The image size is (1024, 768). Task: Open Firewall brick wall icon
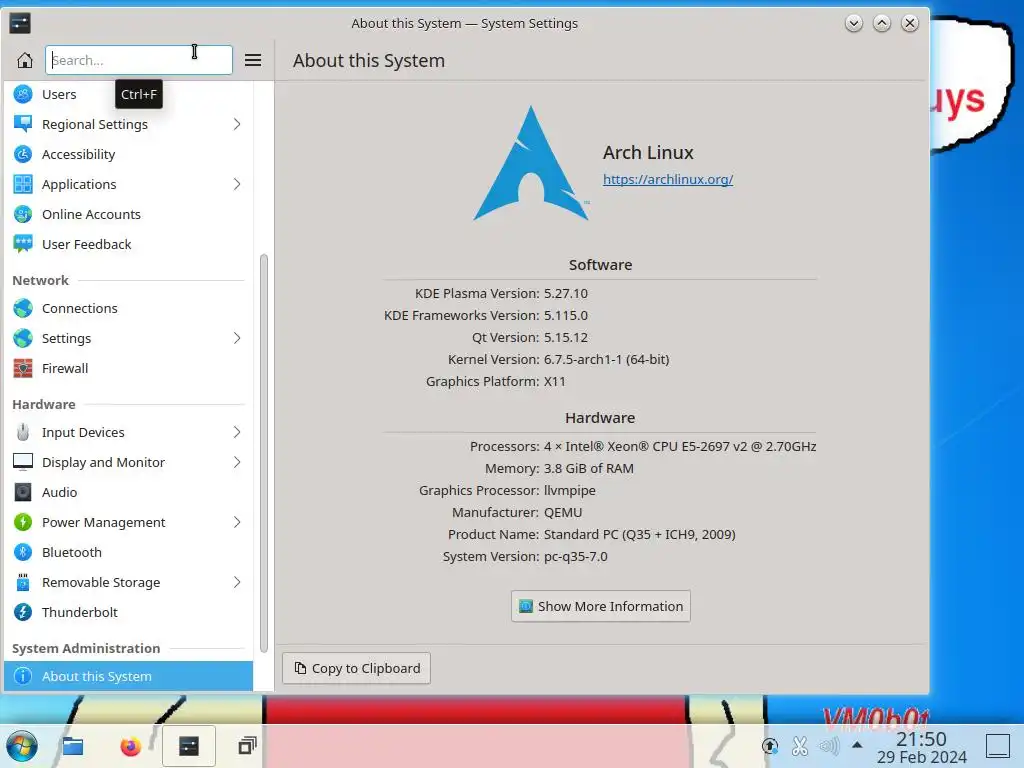[23, 368]
